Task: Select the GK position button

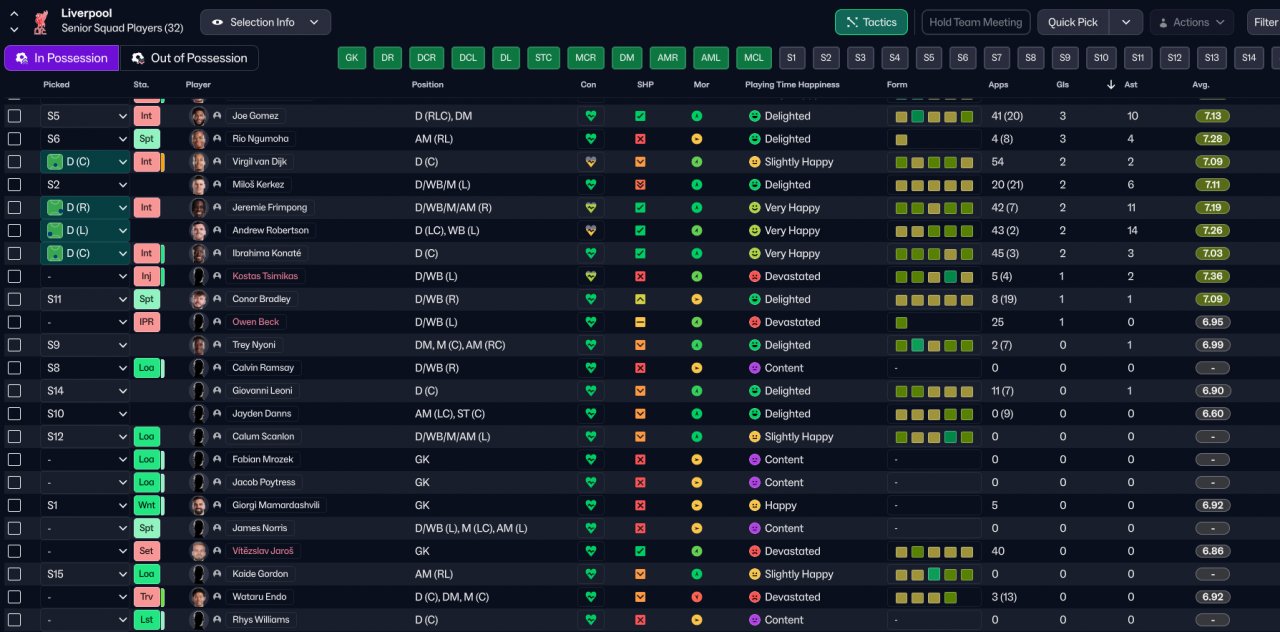Action: (352, 58)
